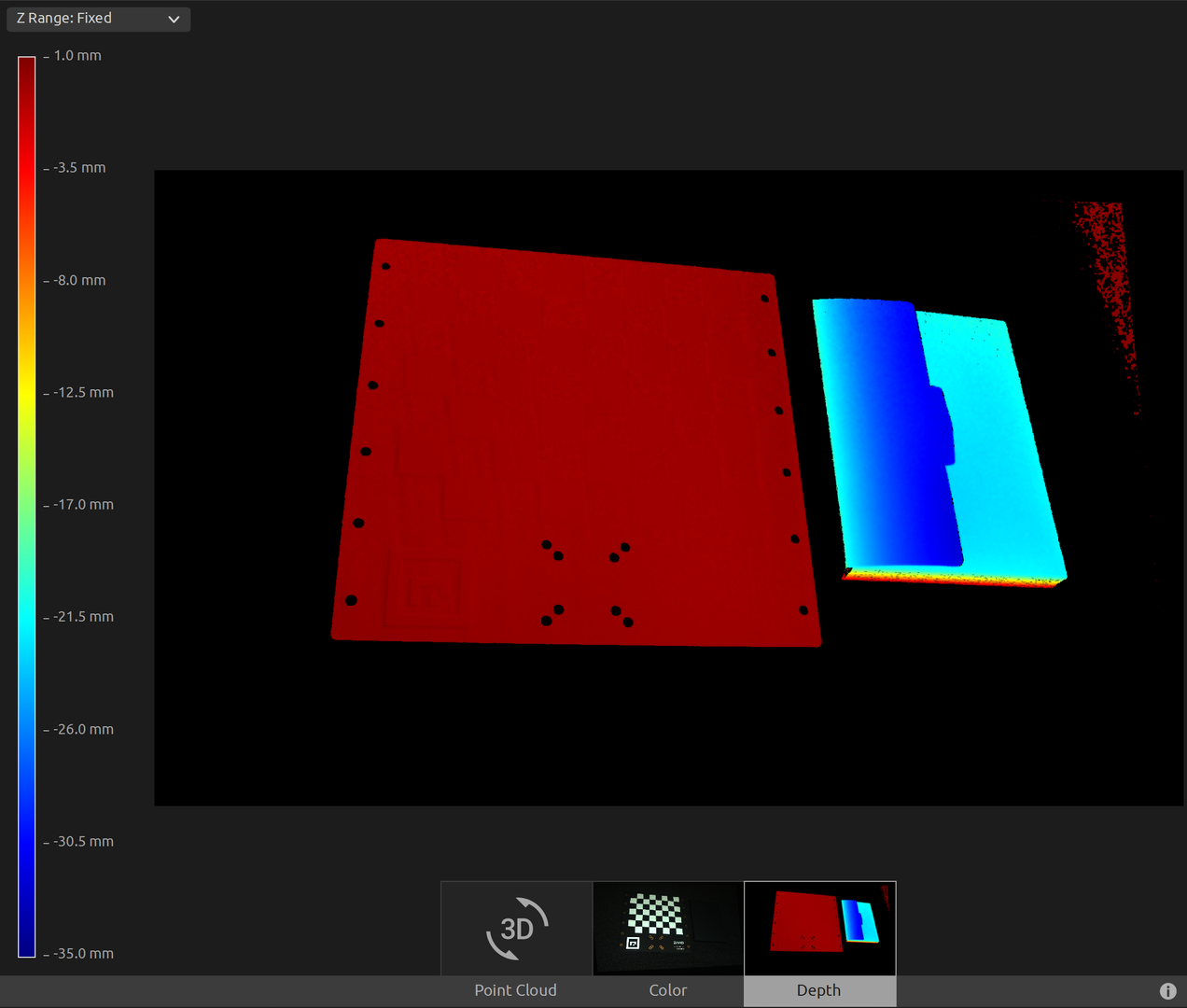This screenshot has height=1008, width=1187.
Task: Click the chevron arrow beside Z Range
Action: [x=174, y=20]
